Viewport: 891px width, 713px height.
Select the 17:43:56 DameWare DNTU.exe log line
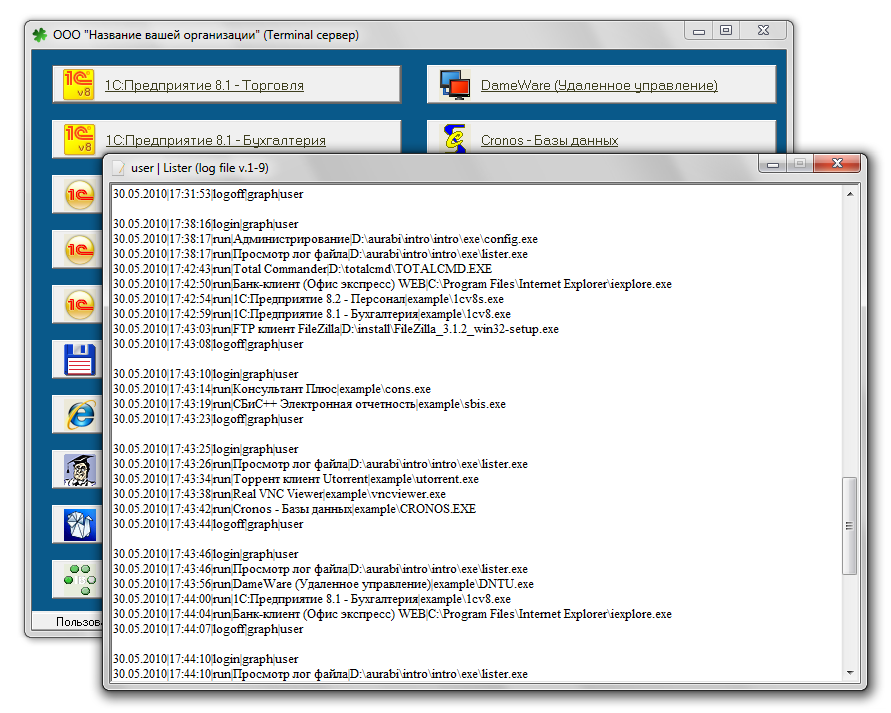[x=323, y=584]
